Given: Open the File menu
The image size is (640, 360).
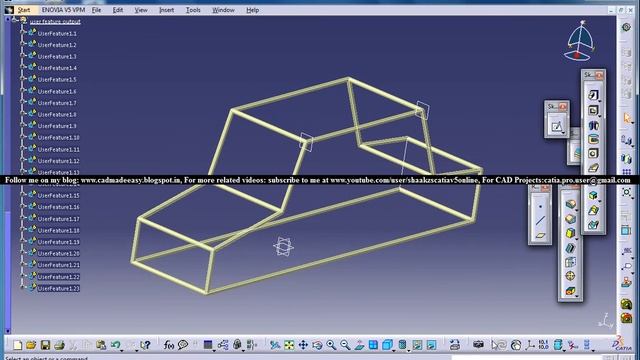Looking at the screenshot, I should pos(96,10).
